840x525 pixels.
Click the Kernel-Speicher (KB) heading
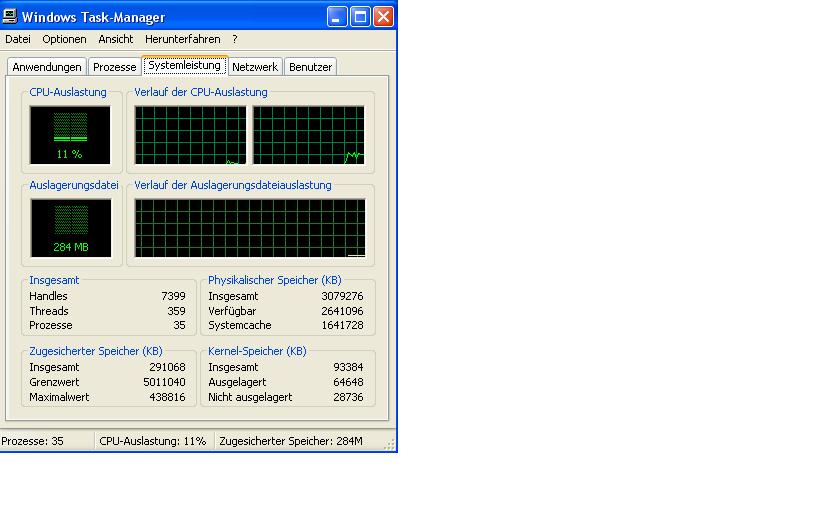click(257, 351)
